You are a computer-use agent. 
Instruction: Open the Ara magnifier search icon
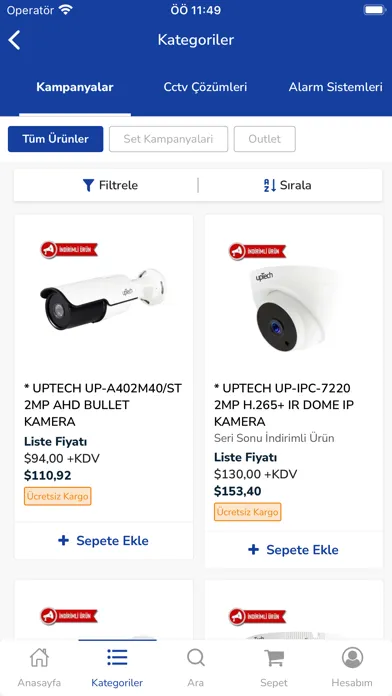pyautogui.click(x=195, y=657)
